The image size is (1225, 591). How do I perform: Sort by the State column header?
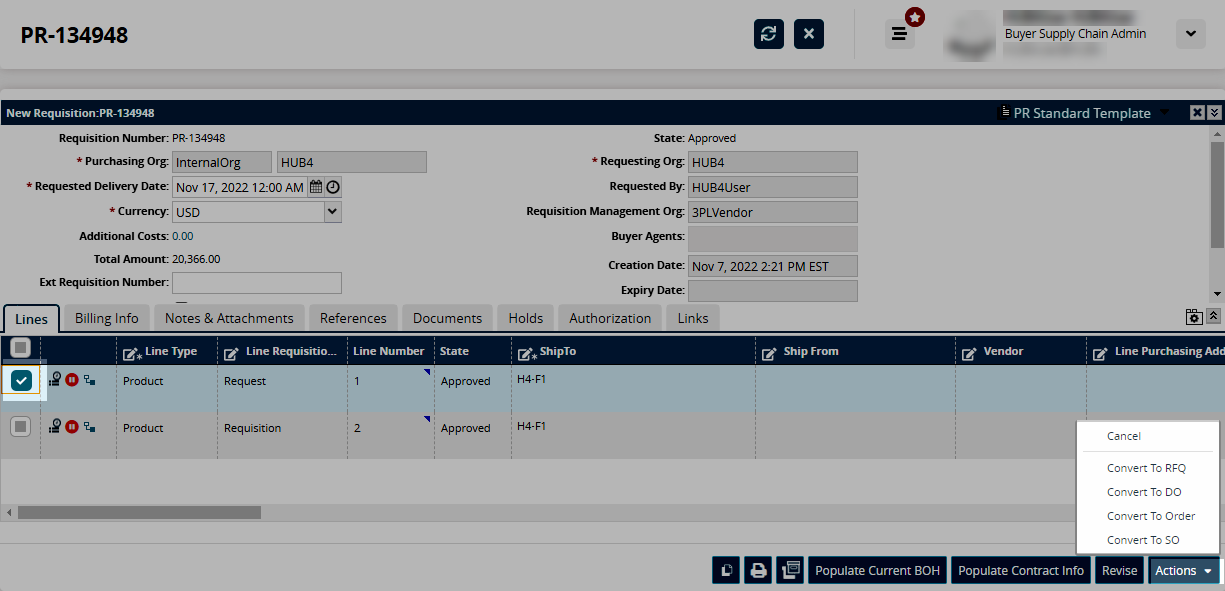pyautogui.click(x=454, y=351)
